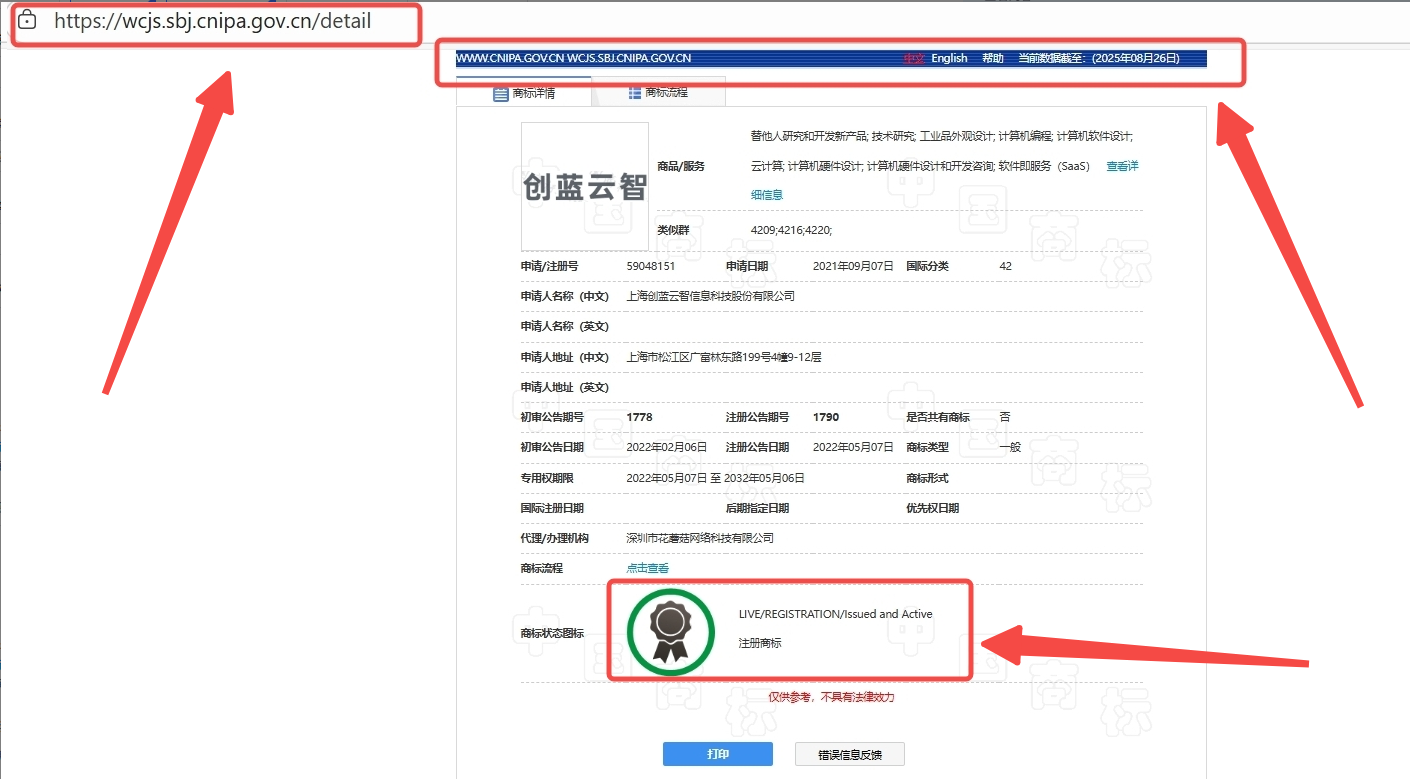Click the registration number 59048151

651,266
